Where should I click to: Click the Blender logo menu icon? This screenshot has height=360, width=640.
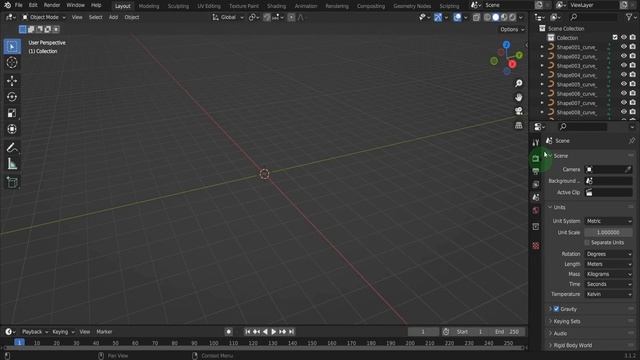pyautogui.click(x=7, y=5)
